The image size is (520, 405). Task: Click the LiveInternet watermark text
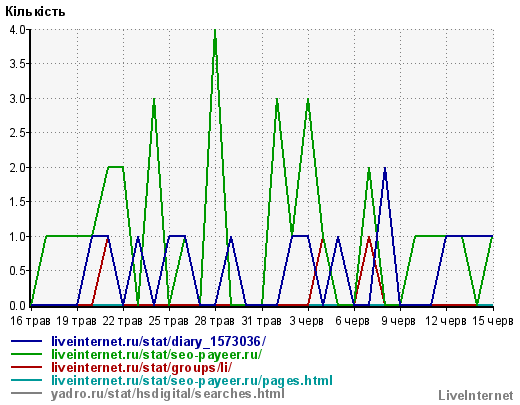click(x=476, y=396)
